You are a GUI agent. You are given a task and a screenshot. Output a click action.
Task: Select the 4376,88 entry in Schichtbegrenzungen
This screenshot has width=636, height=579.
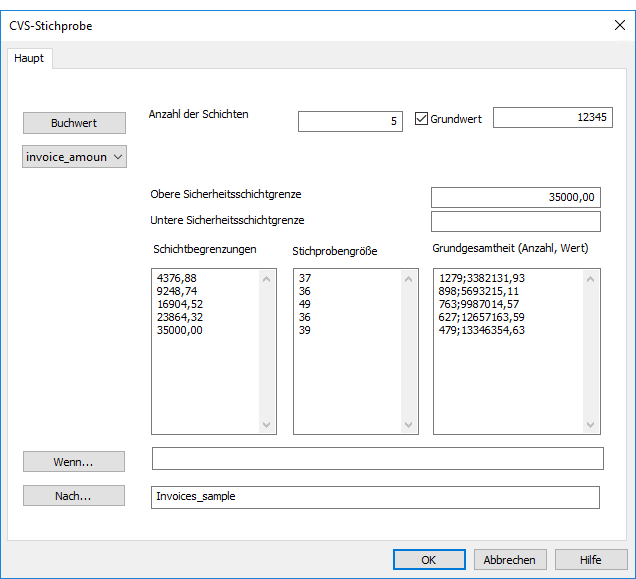coord(177,278)
